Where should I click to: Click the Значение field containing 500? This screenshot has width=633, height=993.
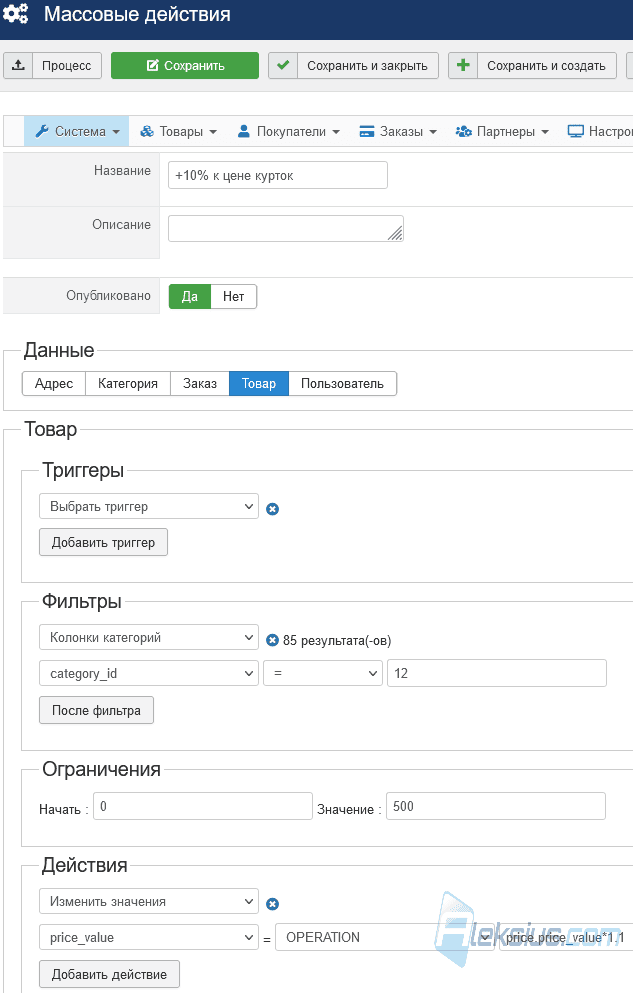point(496,806)
